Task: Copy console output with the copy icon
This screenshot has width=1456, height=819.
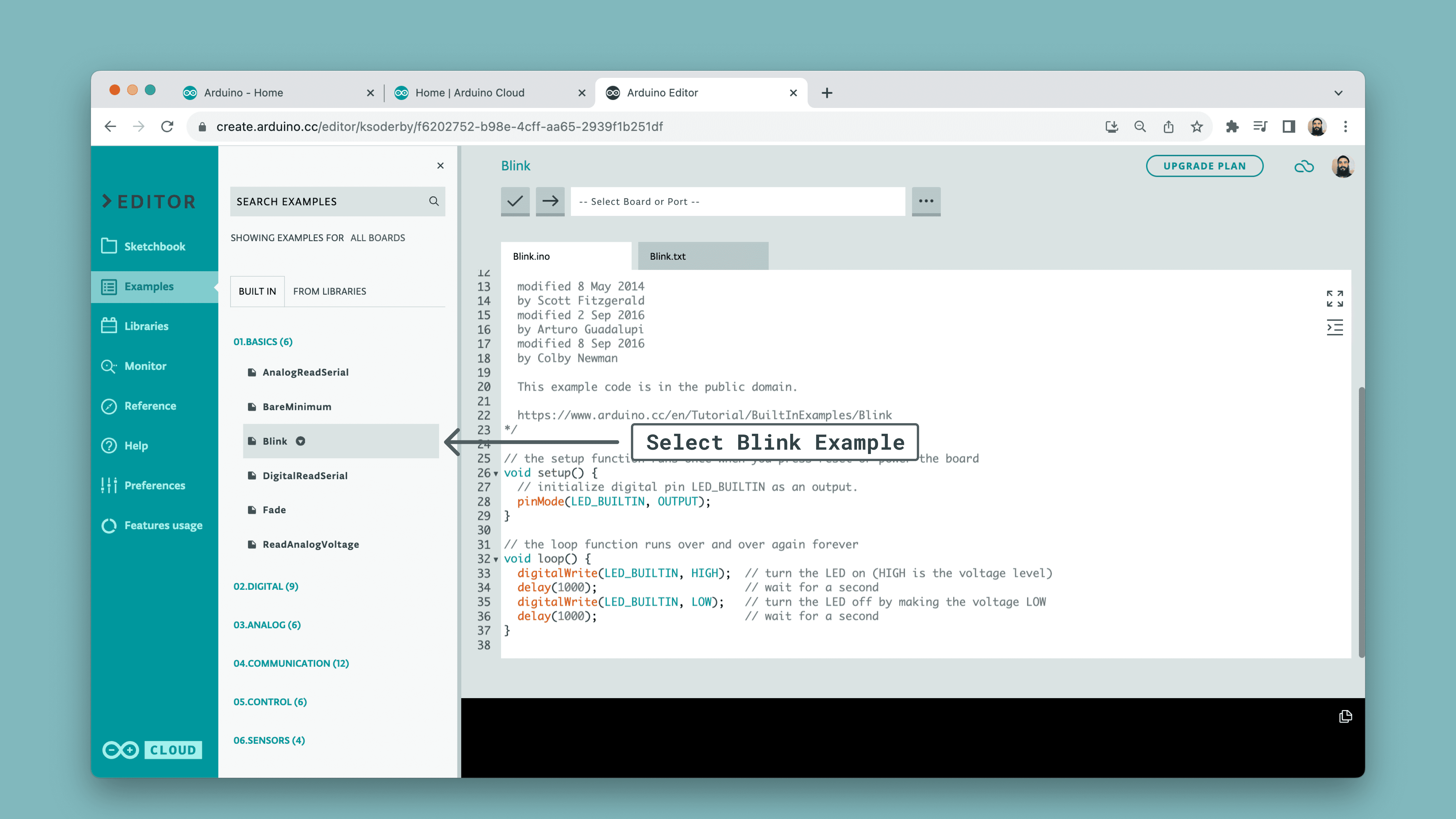Action: [1345, 717]
